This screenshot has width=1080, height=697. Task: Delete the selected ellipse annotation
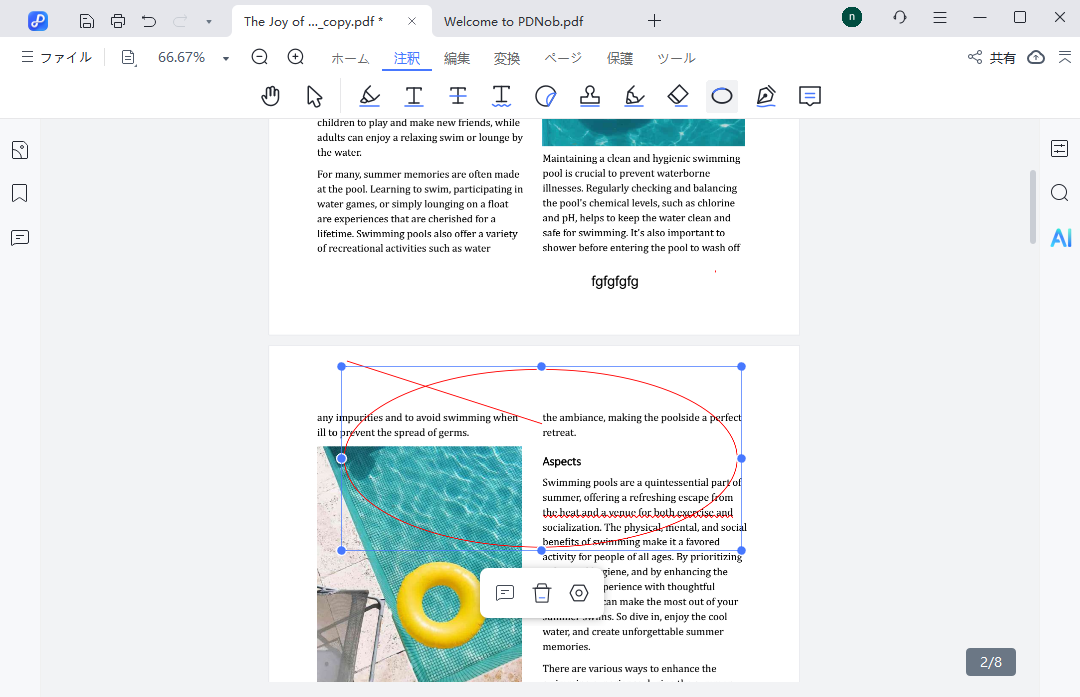click(542, 593)
